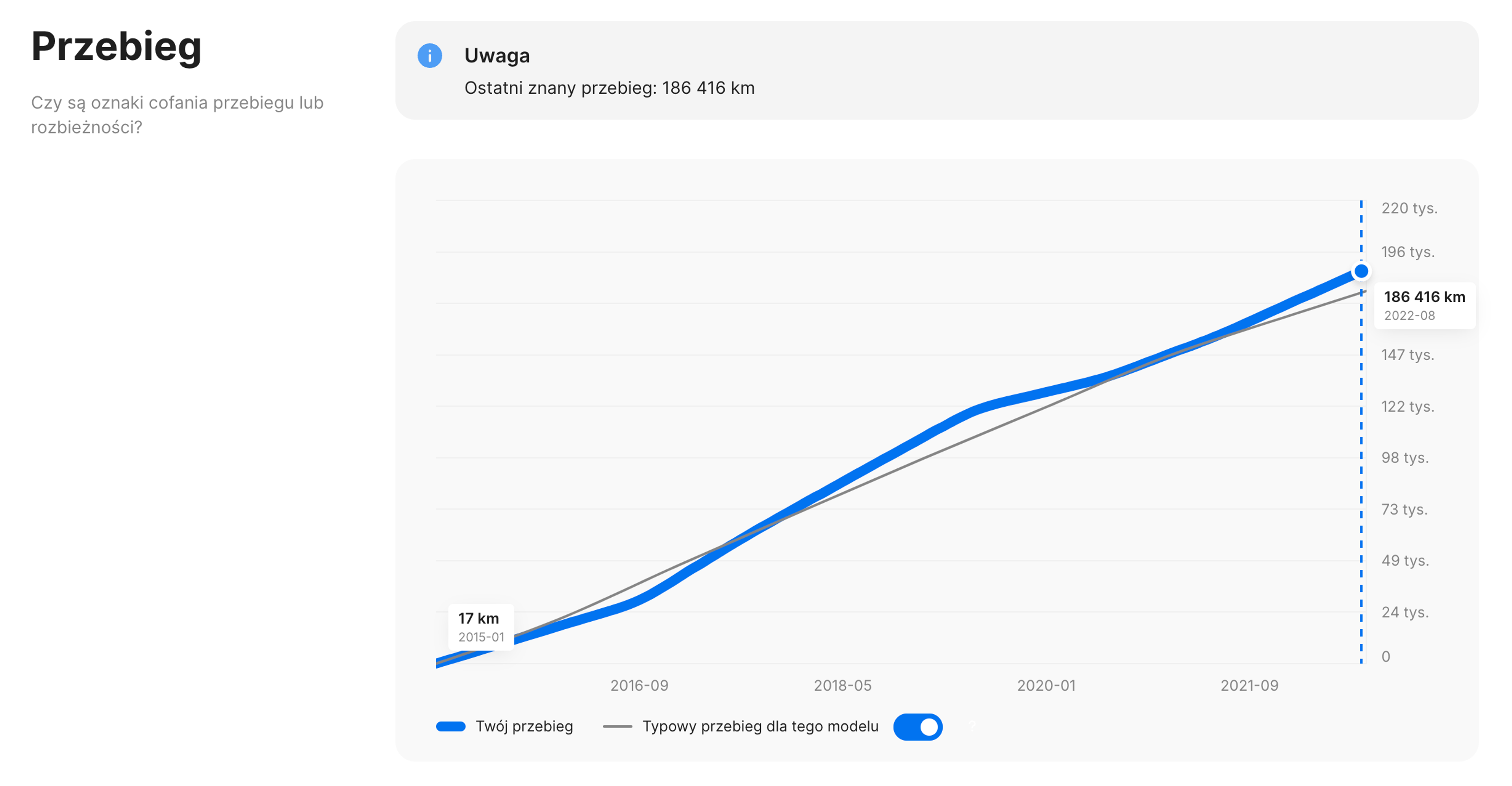Click the Przebieg section heading
1512x786 pixels.
click(x=116, y=46)
